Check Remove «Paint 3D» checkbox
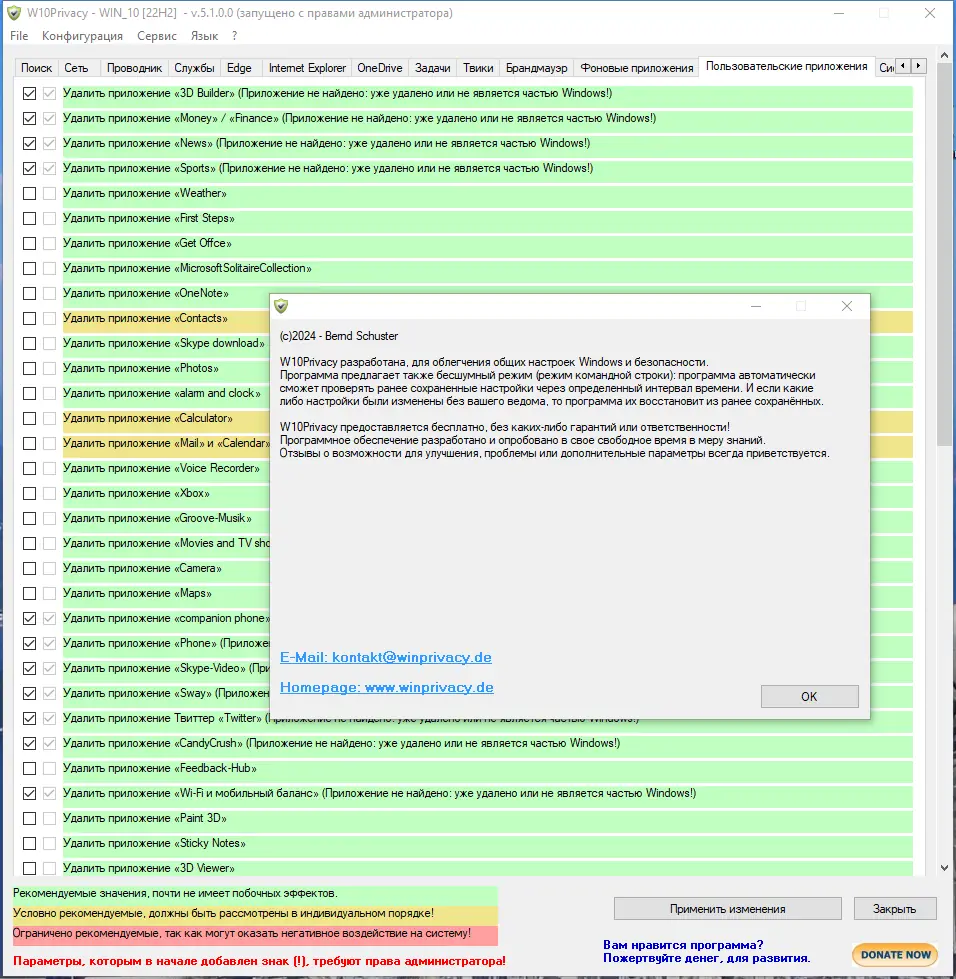Screen dimensions: 956x979 (29, 819)
